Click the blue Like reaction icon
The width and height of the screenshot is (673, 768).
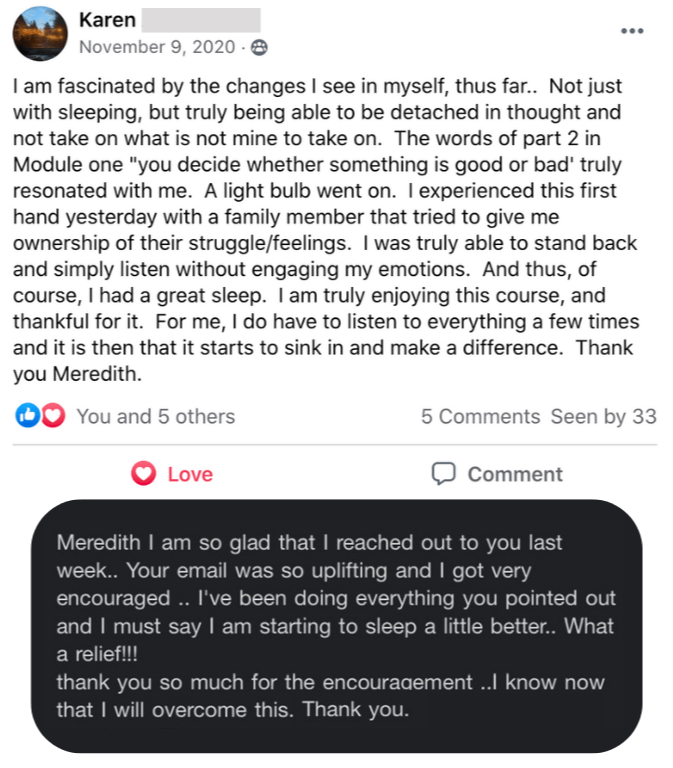27,416
